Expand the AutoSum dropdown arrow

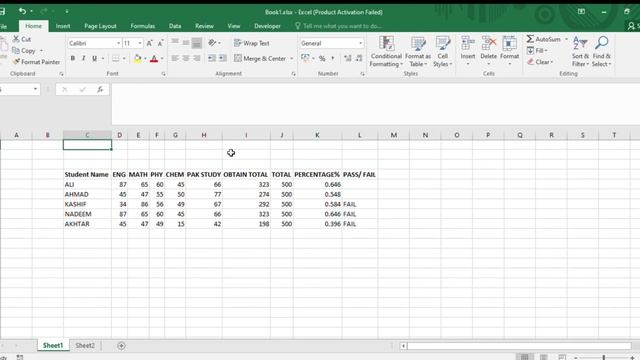(x=566, y=39)
